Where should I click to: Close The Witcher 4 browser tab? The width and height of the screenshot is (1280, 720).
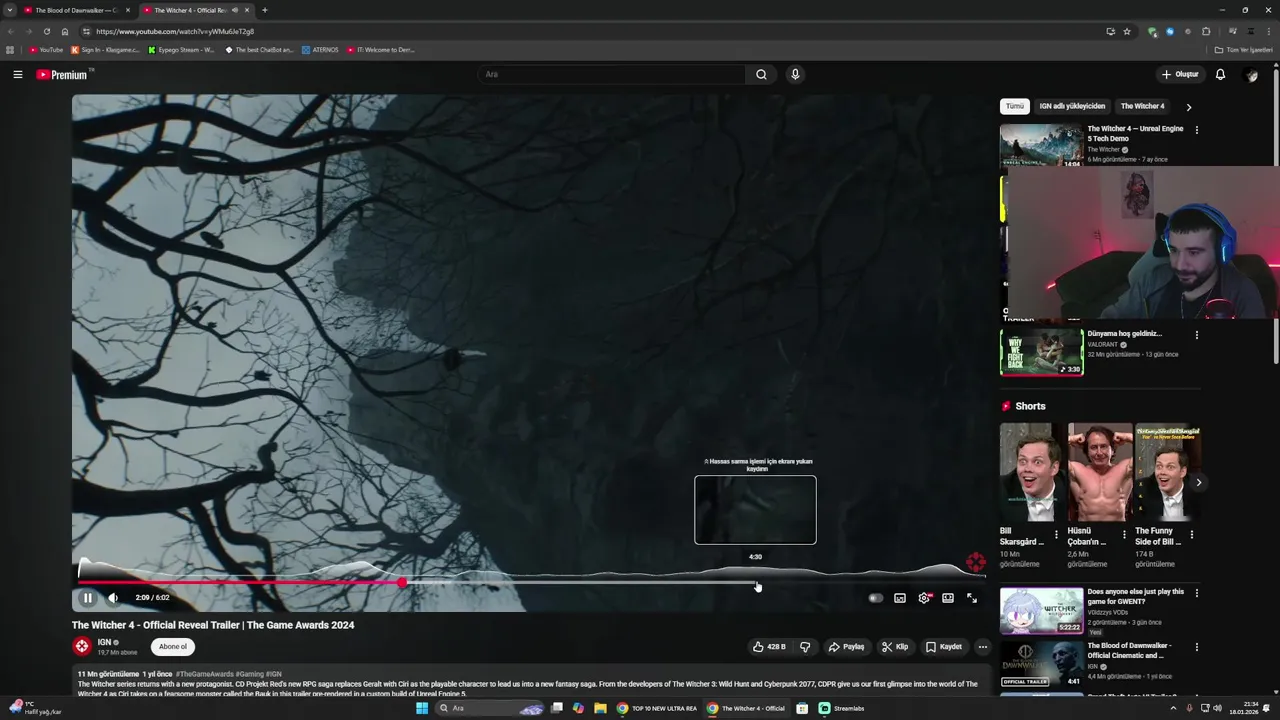pyautogui.click(x=247, y=10)
